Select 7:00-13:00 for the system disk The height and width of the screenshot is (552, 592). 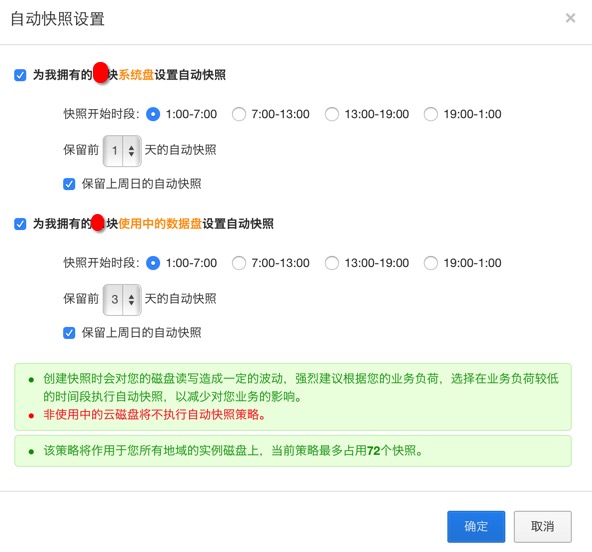(x=239, y=114)
